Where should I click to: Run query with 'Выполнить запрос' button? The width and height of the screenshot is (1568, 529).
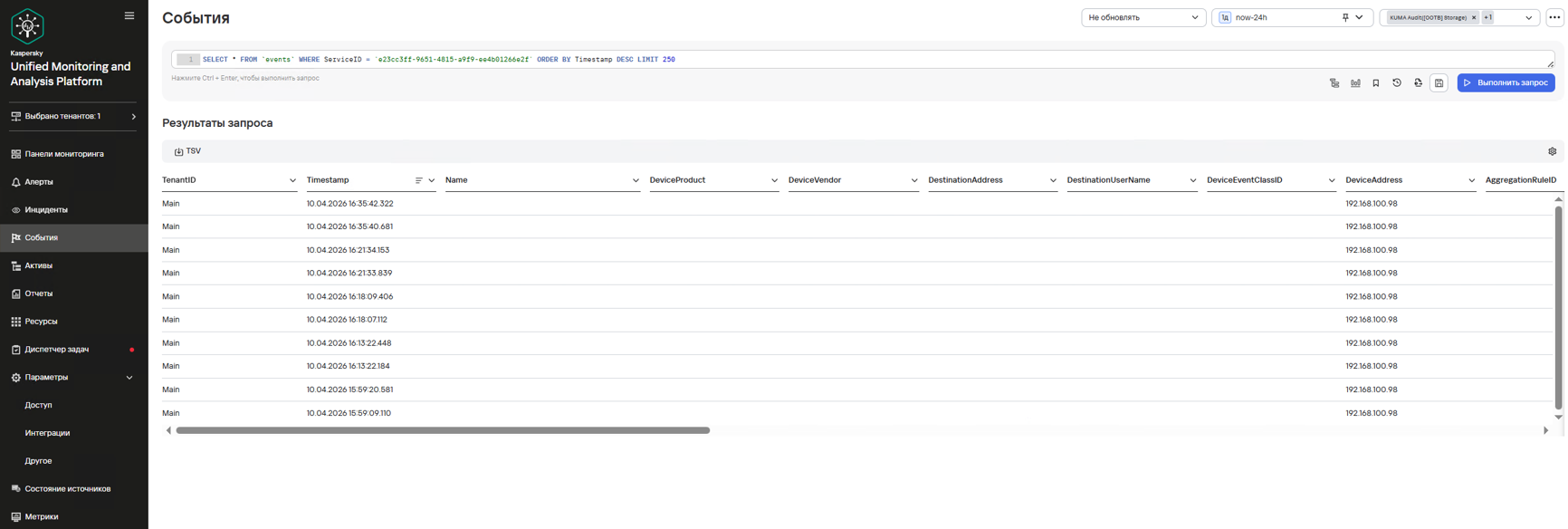pyautogui.click(x=1506, y=82)
